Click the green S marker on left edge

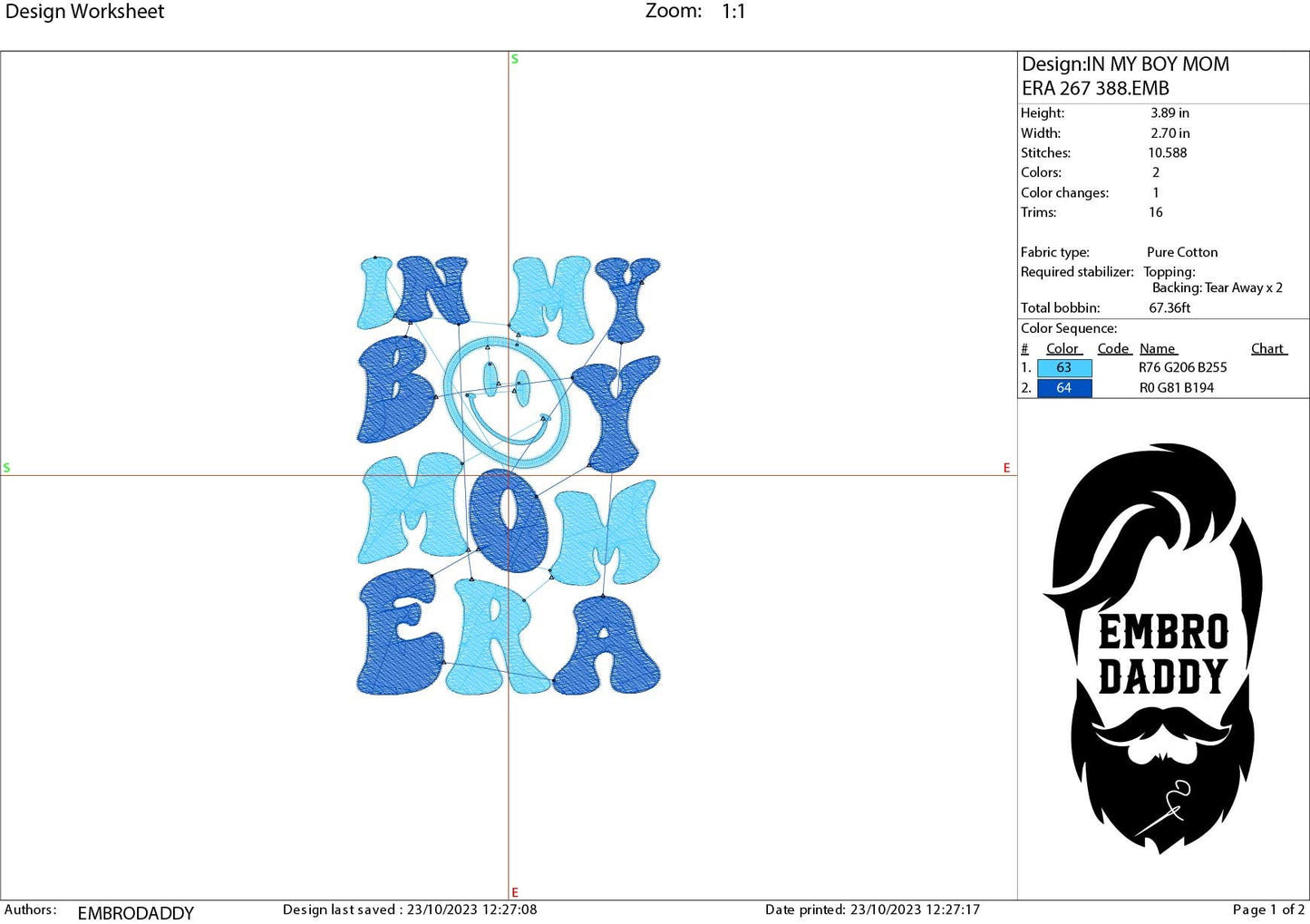coord(7,468)
